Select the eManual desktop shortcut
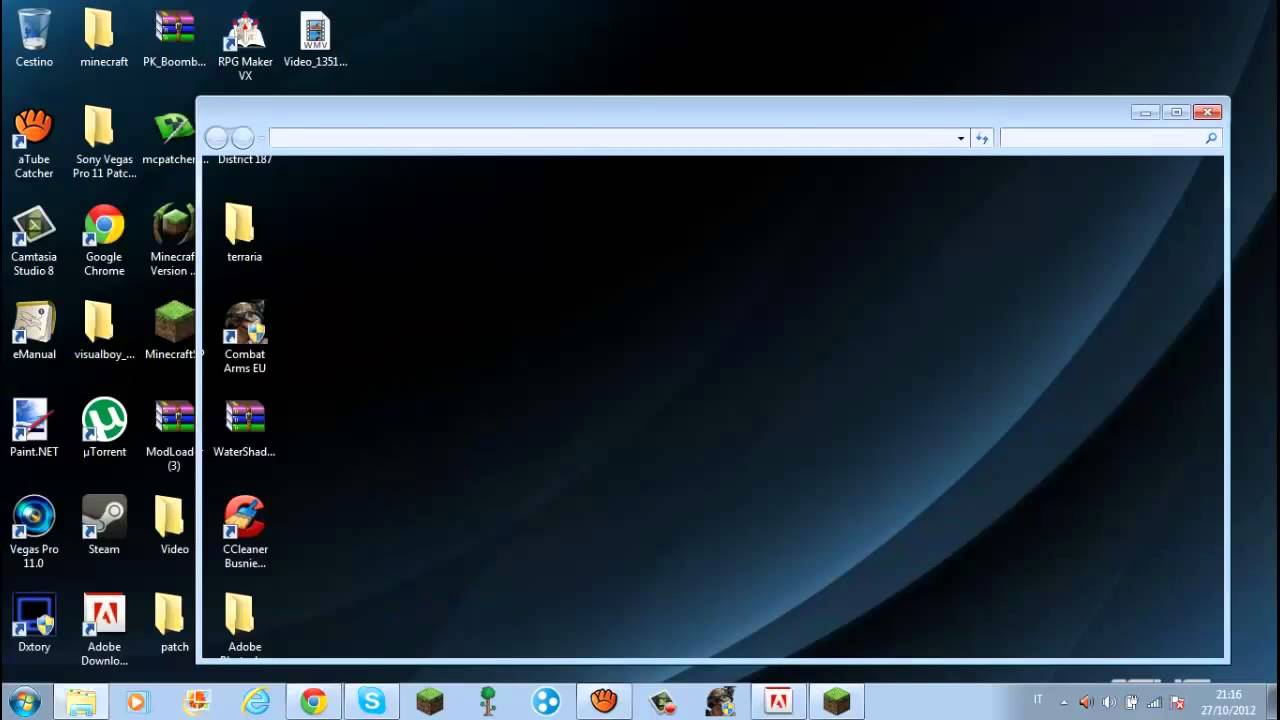Image resolution: width=1280 pixels, height=720 pixels. pyautogui.click(x=34, y=330)
